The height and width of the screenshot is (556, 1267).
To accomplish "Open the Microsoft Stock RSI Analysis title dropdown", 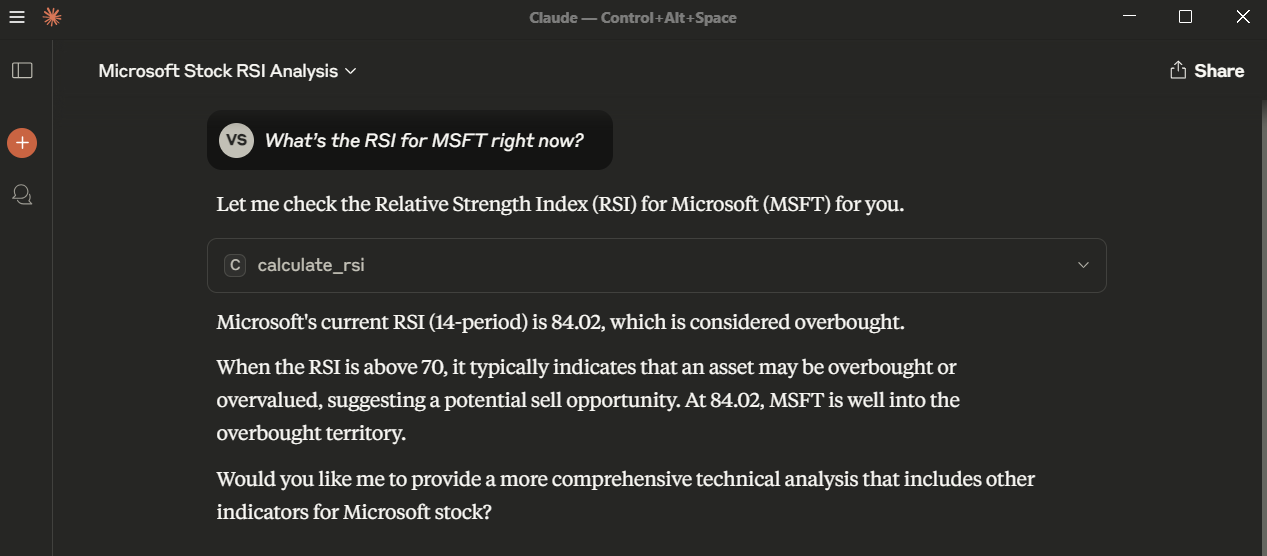I will pyautogui.click(x=227, y=71).
